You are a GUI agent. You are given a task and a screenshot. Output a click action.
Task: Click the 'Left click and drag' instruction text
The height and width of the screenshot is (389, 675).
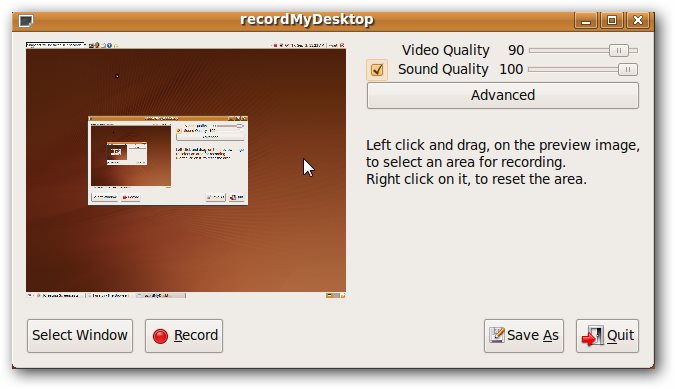coord(502,154)
